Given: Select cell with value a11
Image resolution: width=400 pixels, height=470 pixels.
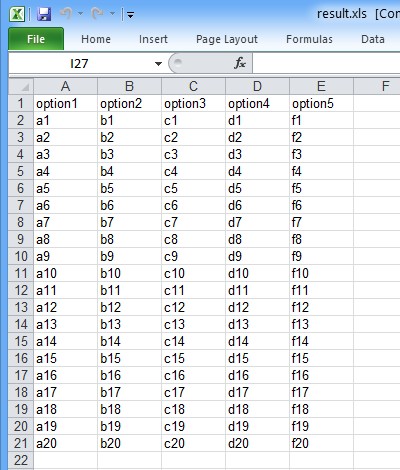Looking at the screenshot, I should 65,290.
